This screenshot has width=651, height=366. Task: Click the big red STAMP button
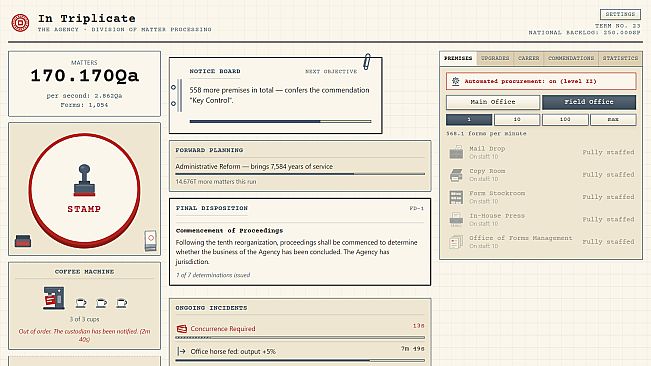(84, 190)
